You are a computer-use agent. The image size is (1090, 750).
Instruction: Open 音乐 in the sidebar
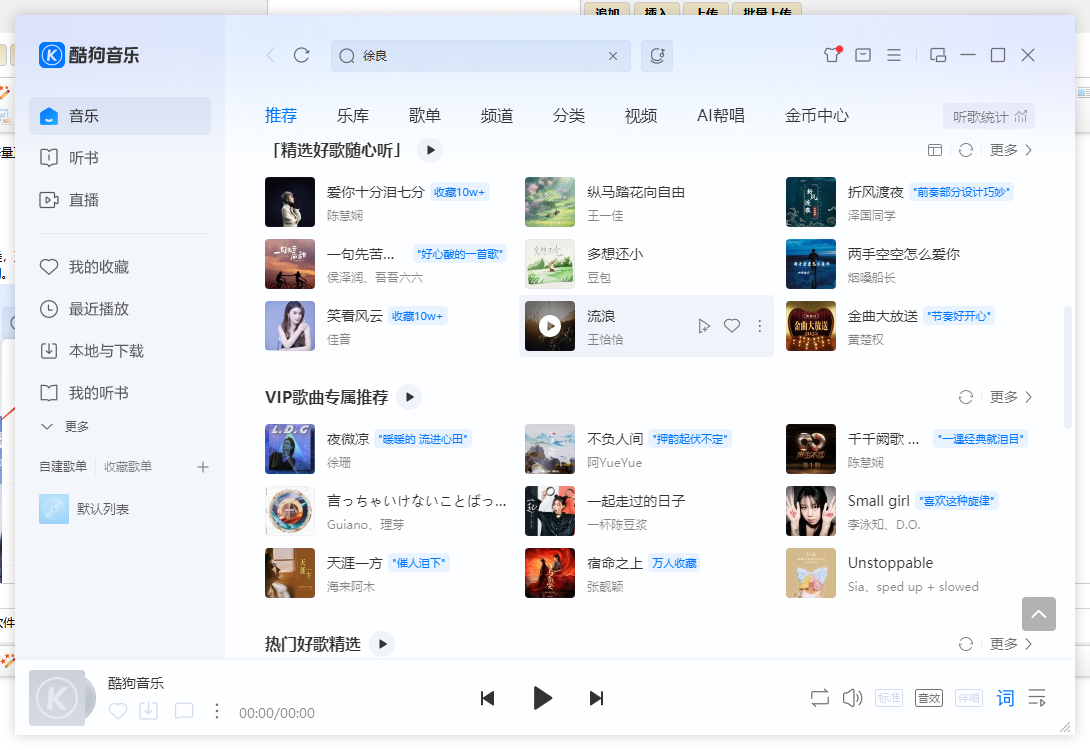click(x=120, y=116)
